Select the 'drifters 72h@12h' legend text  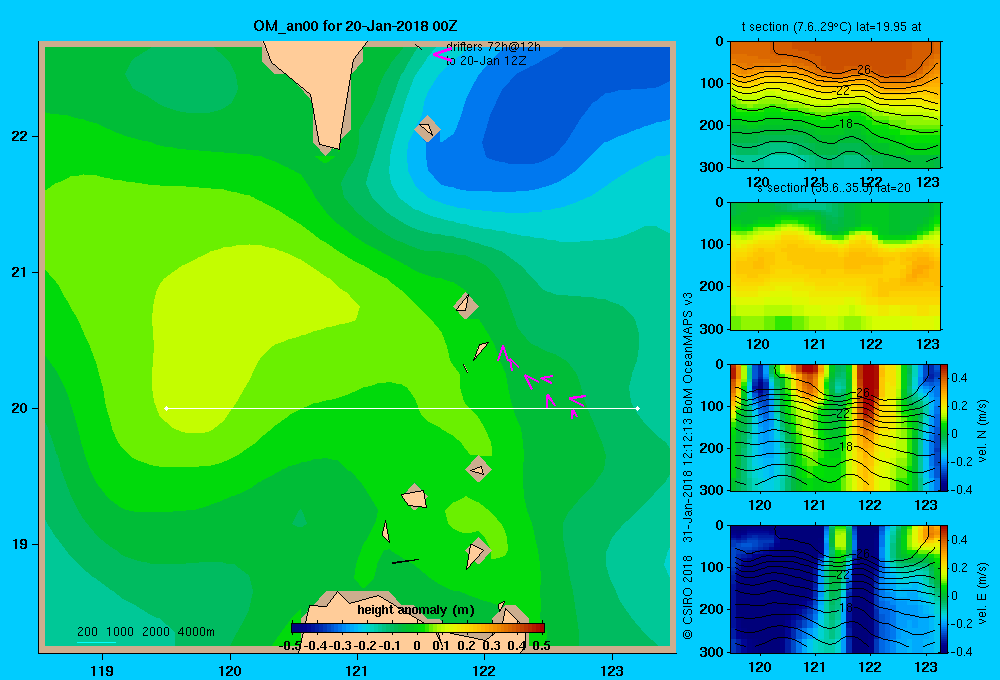coord(493,47)
